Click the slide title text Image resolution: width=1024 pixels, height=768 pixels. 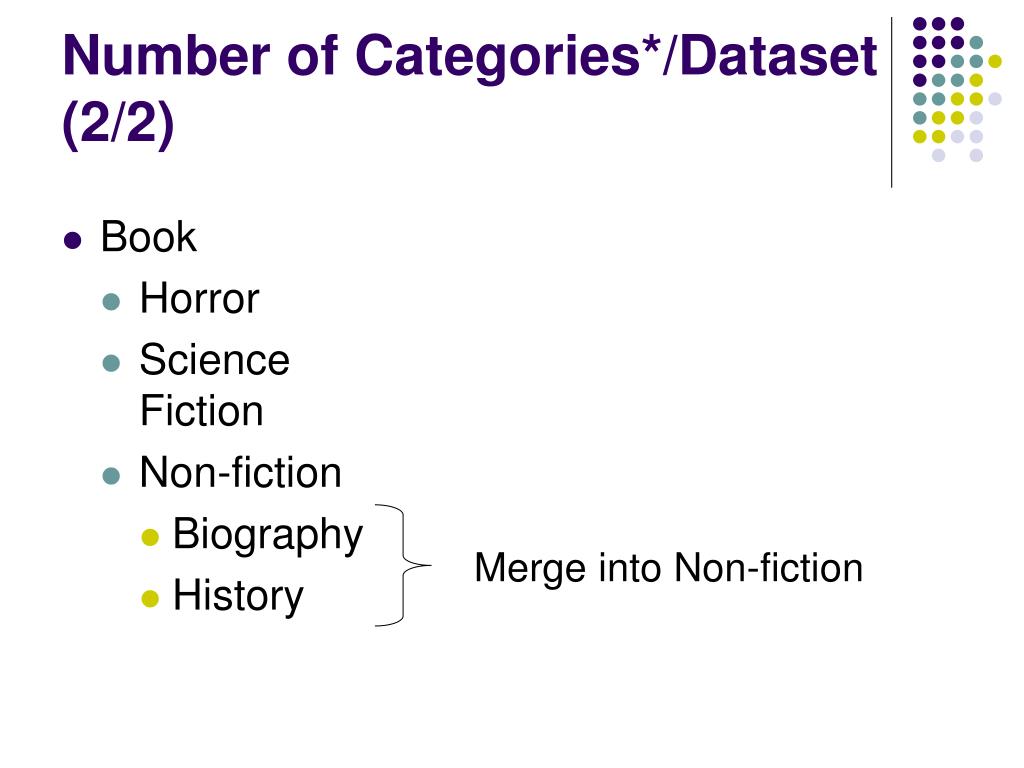(x=470, y=89)
